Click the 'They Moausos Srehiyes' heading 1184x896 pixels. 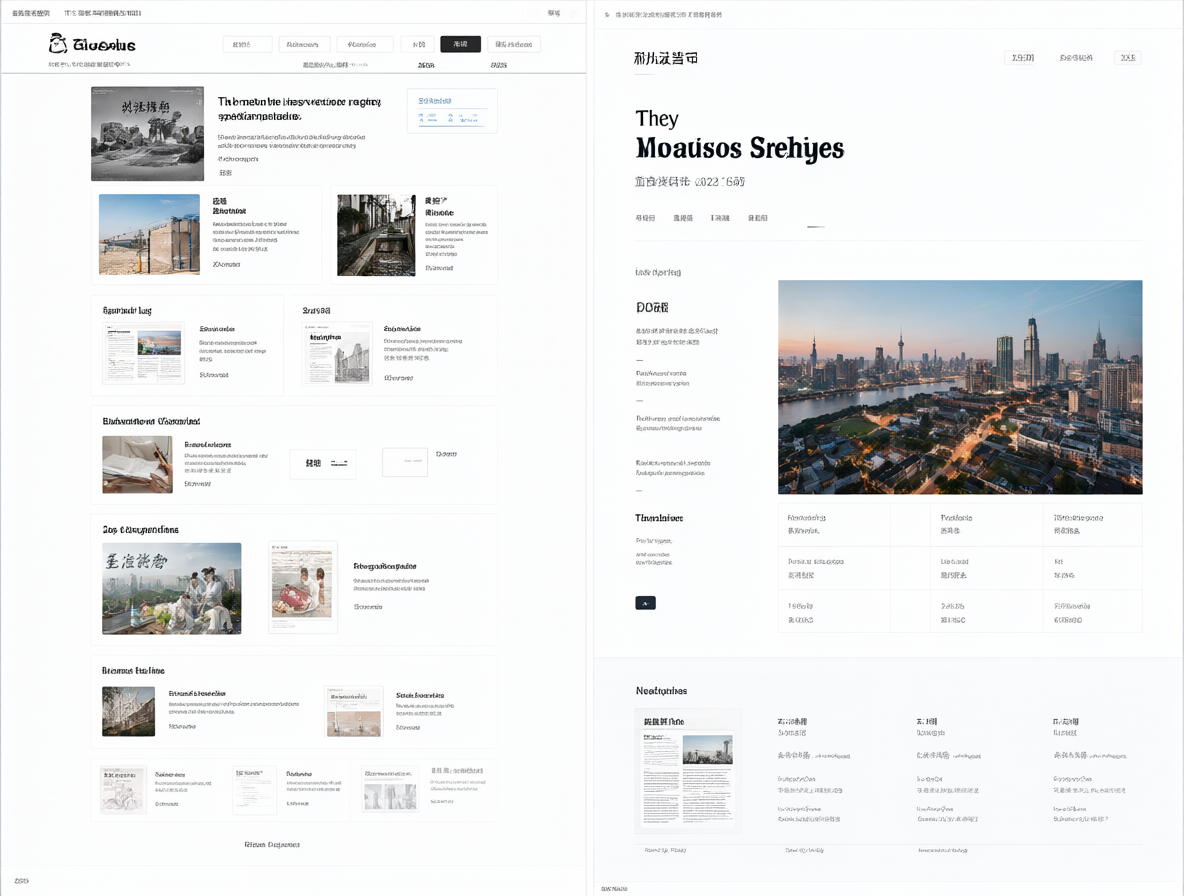pos(739,136)
